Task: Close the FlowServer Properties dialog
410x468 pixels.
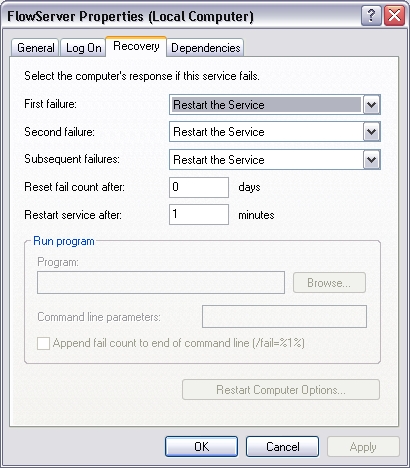Action: (395, 16)
